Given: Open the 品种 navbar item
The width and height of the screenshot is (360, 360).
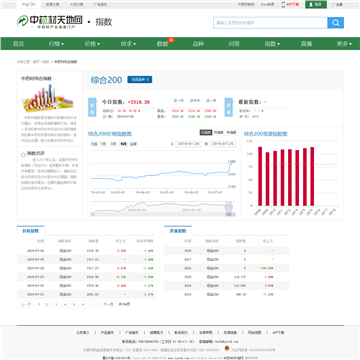Looking at the screenshot, I should click(x=198, y=44).
